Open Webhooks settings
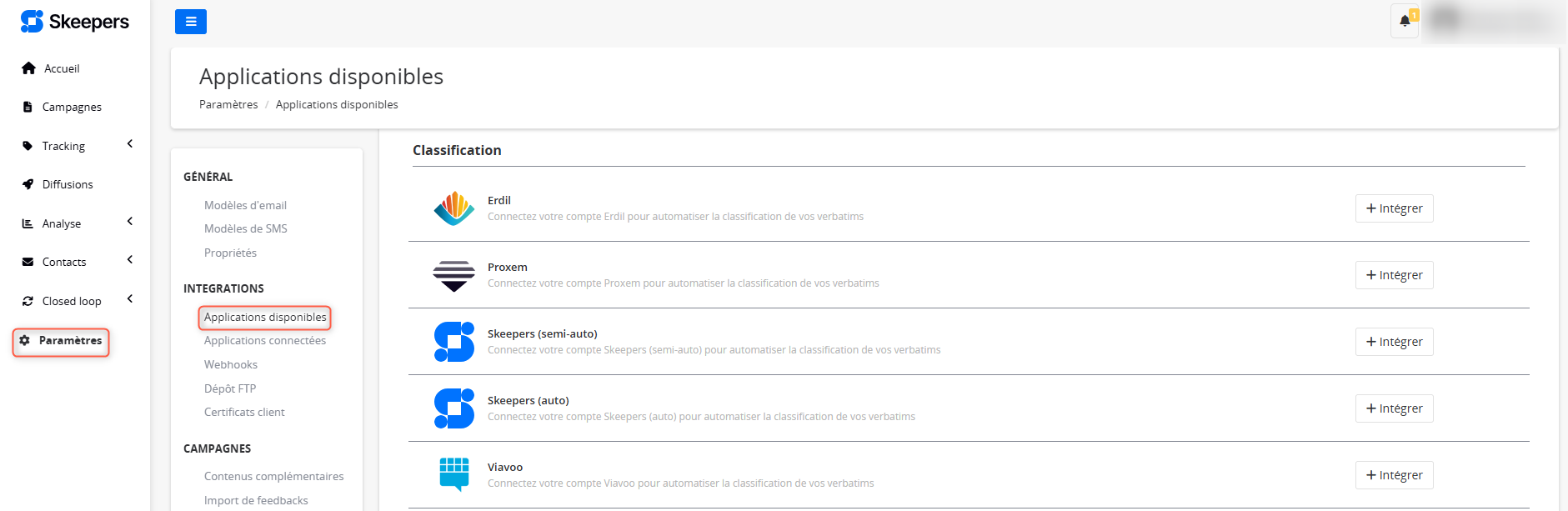 tap(231, 364)
